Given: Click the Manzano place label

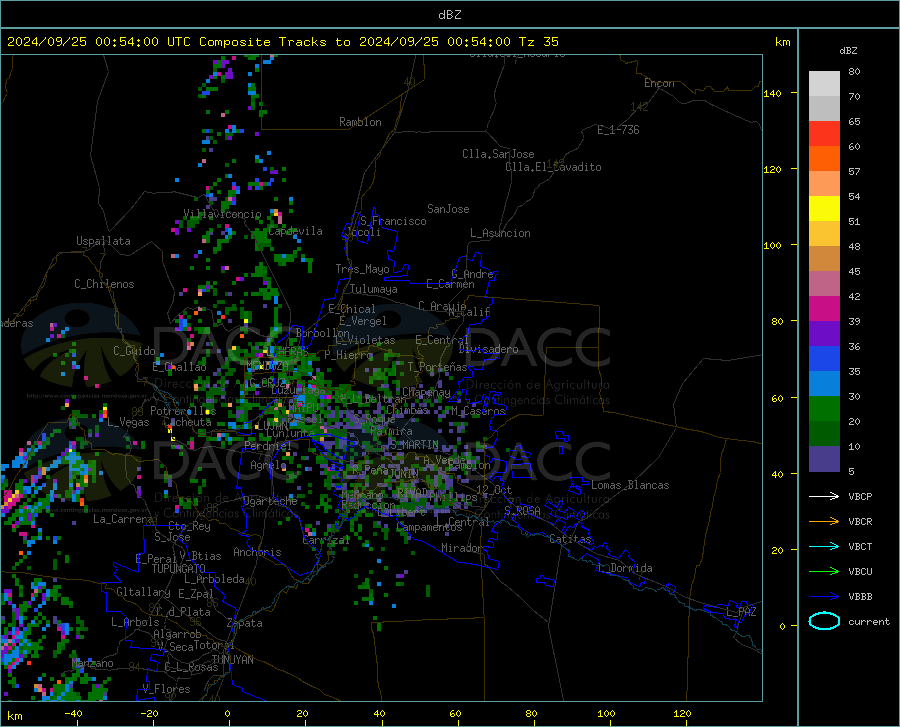Looking at the screenshot, I should [92, 663].
